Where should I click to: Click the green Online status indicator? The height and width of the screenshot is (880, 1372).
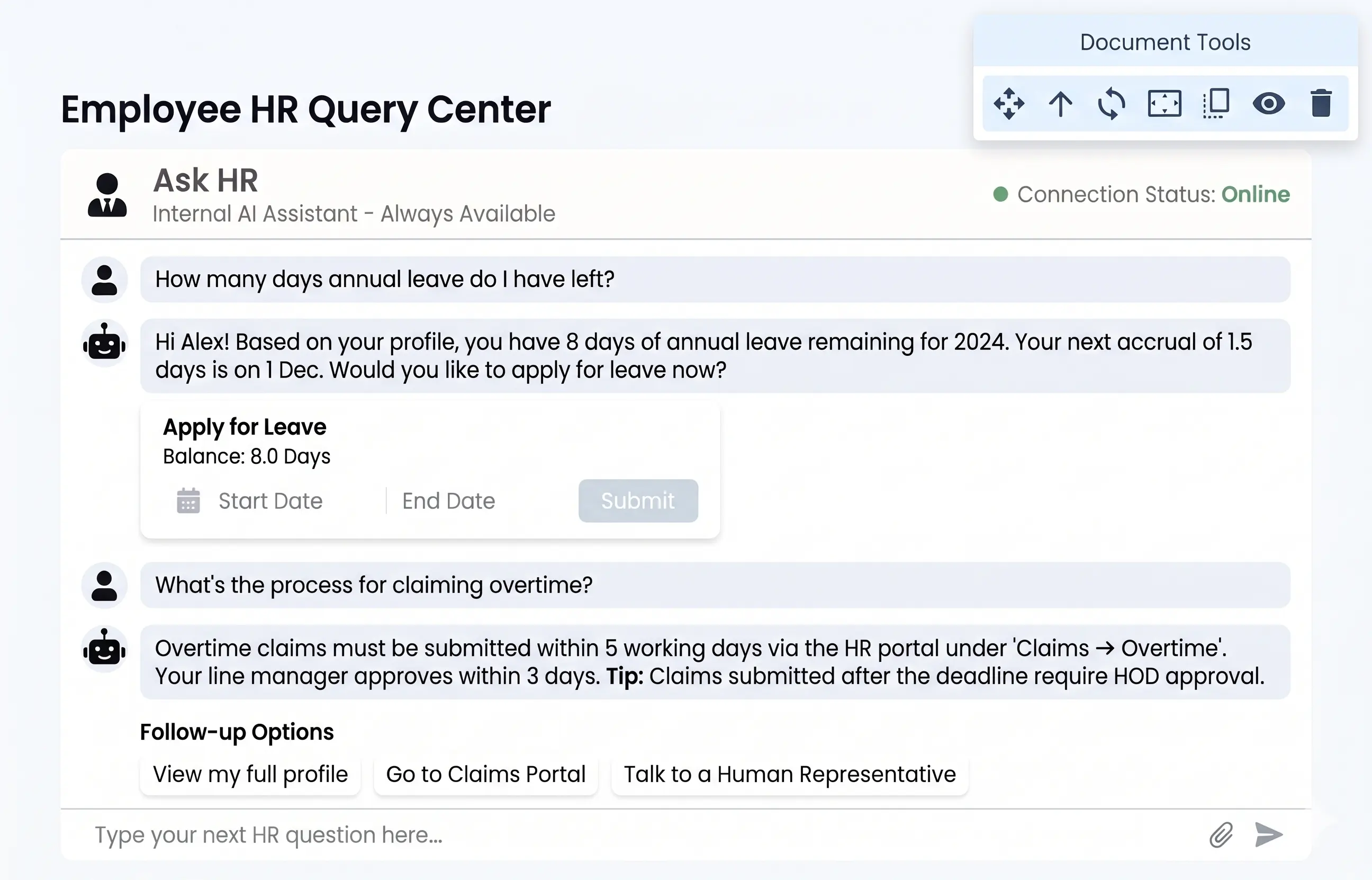click(x=1255, y=194)
